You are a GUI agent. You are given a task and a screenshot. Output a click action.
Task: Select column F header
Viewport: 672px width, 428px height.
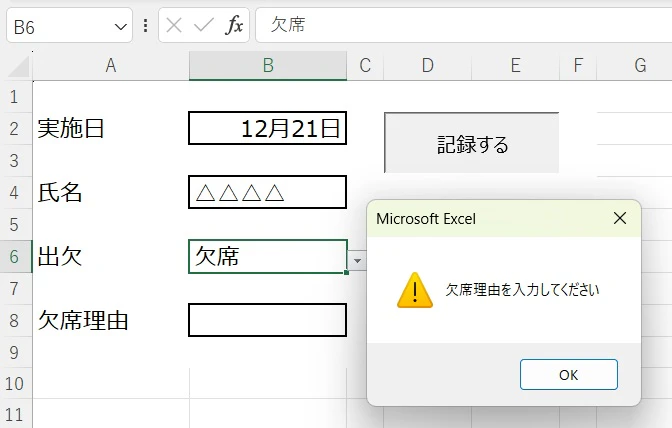[x=578, y=66]
